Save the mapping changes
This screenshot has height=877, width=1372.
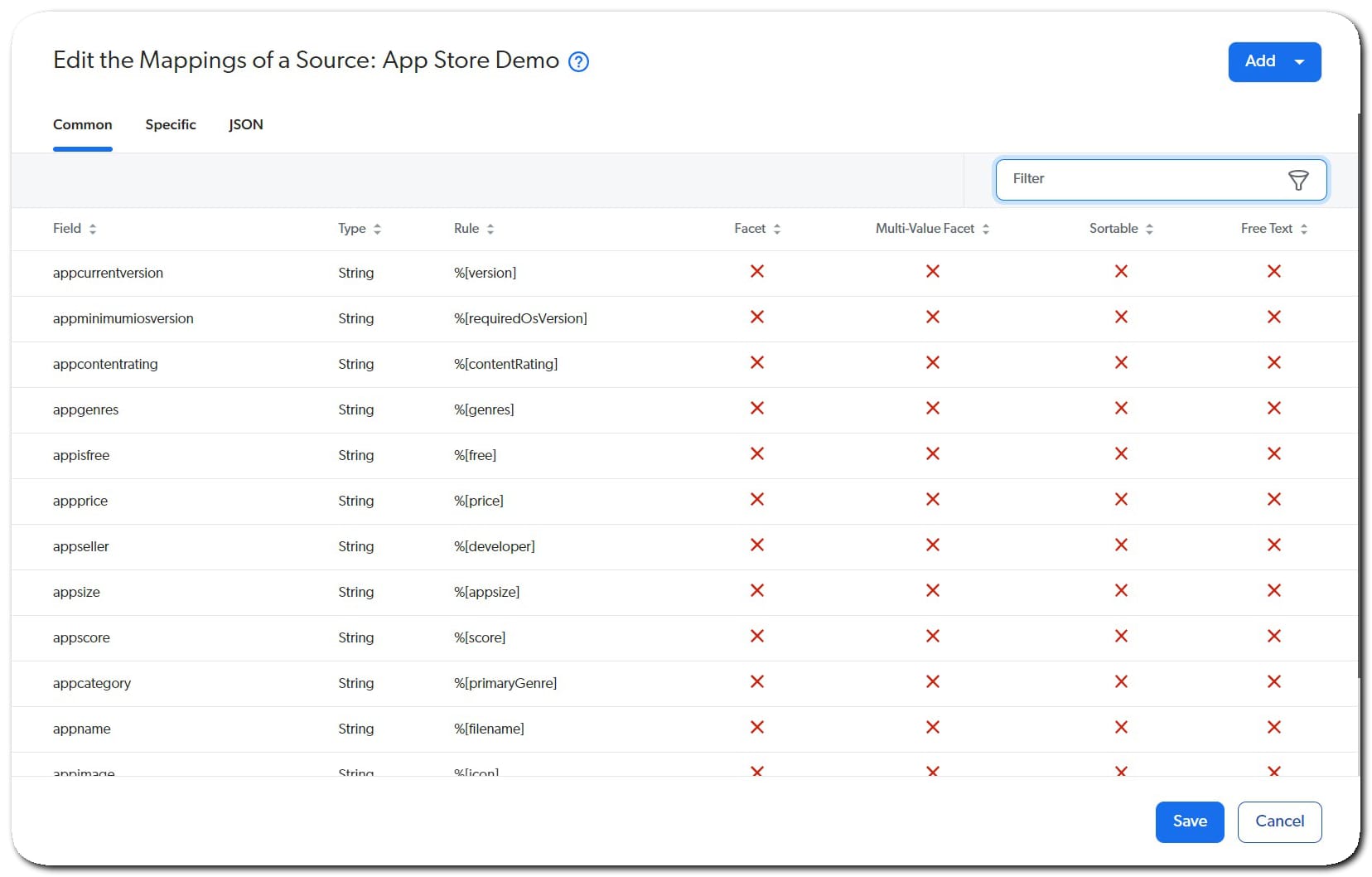click(1189, 821)
